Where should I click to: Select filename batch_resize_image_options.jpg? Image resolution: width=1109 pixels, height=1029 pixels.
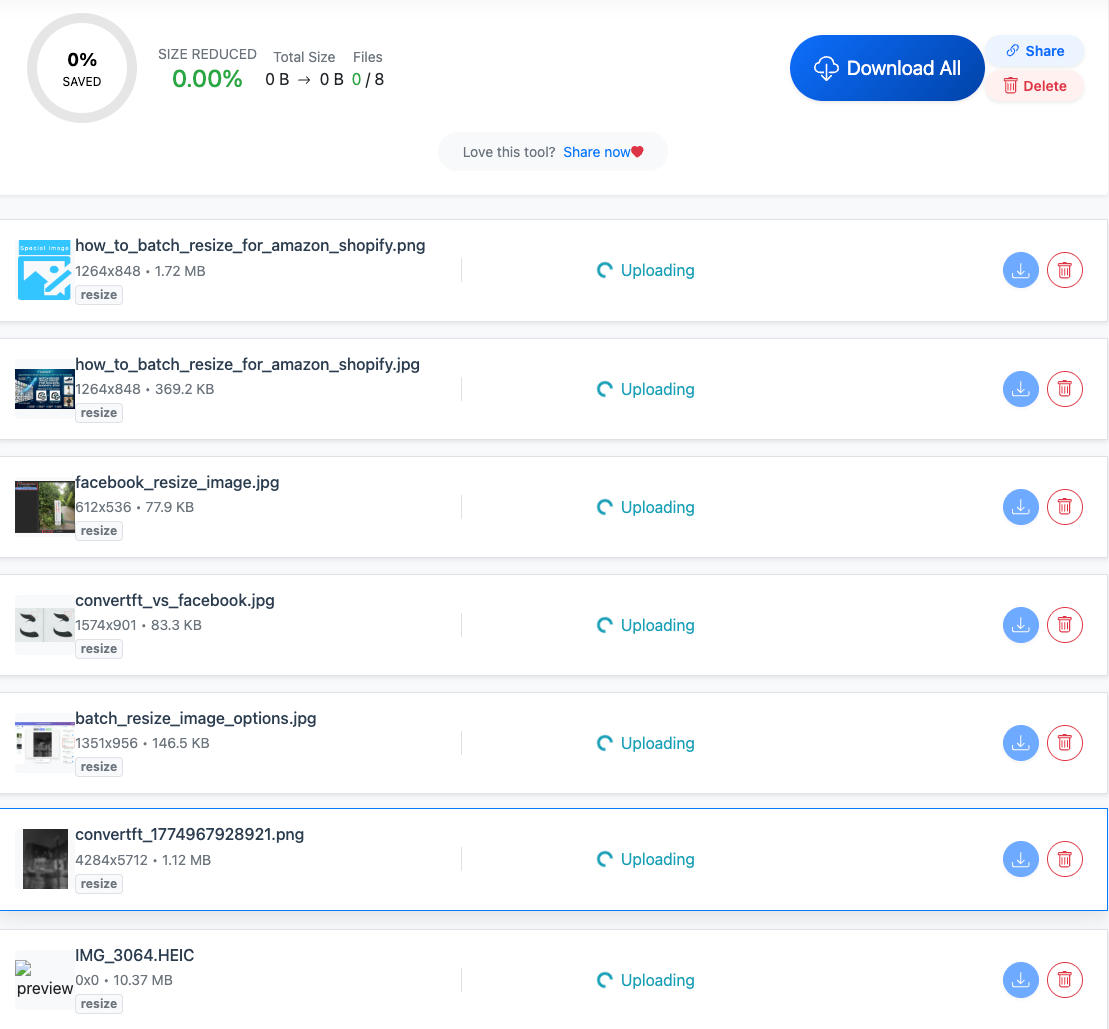point(196,719)
